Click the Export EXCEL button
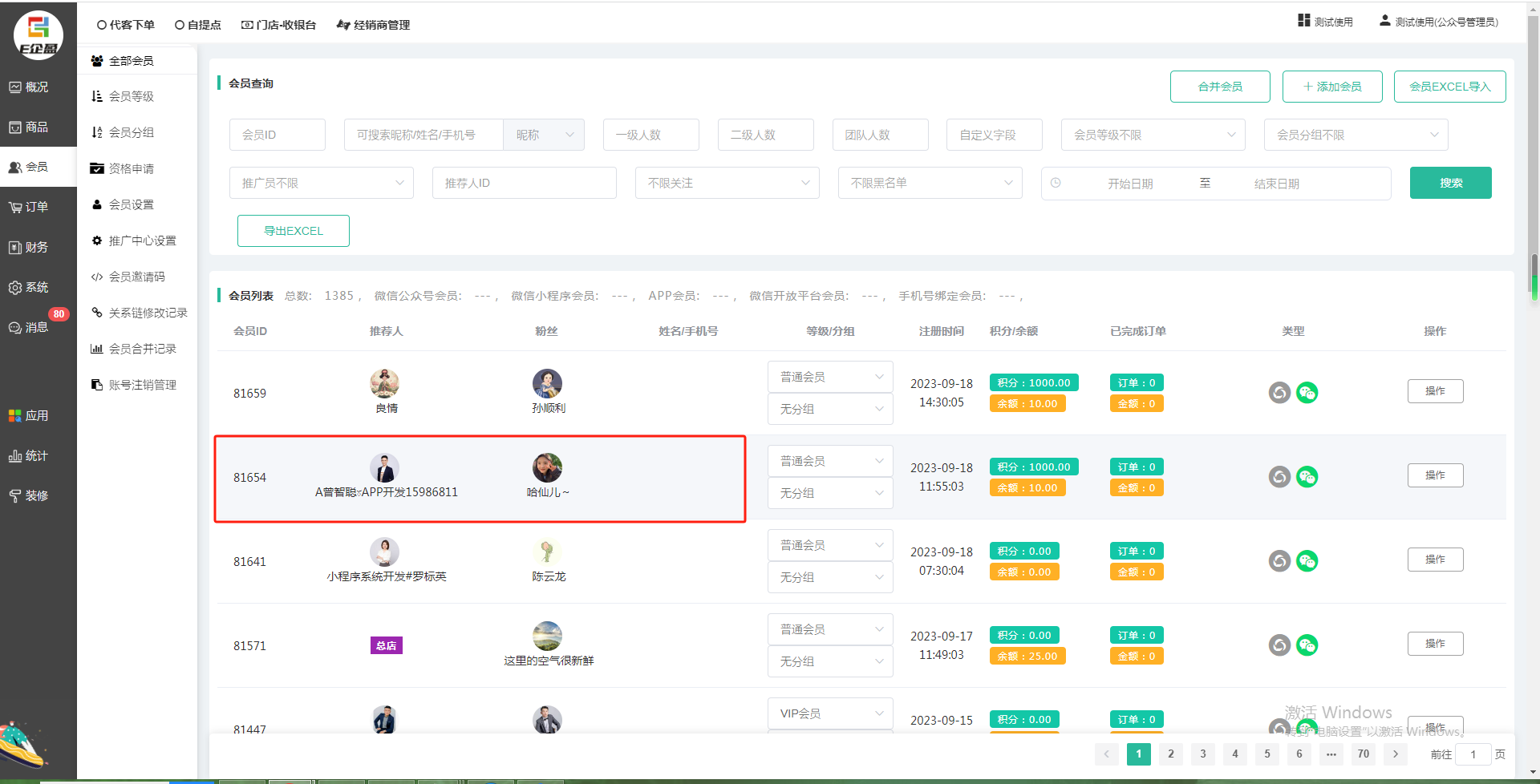The height and width of the screenshot is (784, 1540). point(293,231)
